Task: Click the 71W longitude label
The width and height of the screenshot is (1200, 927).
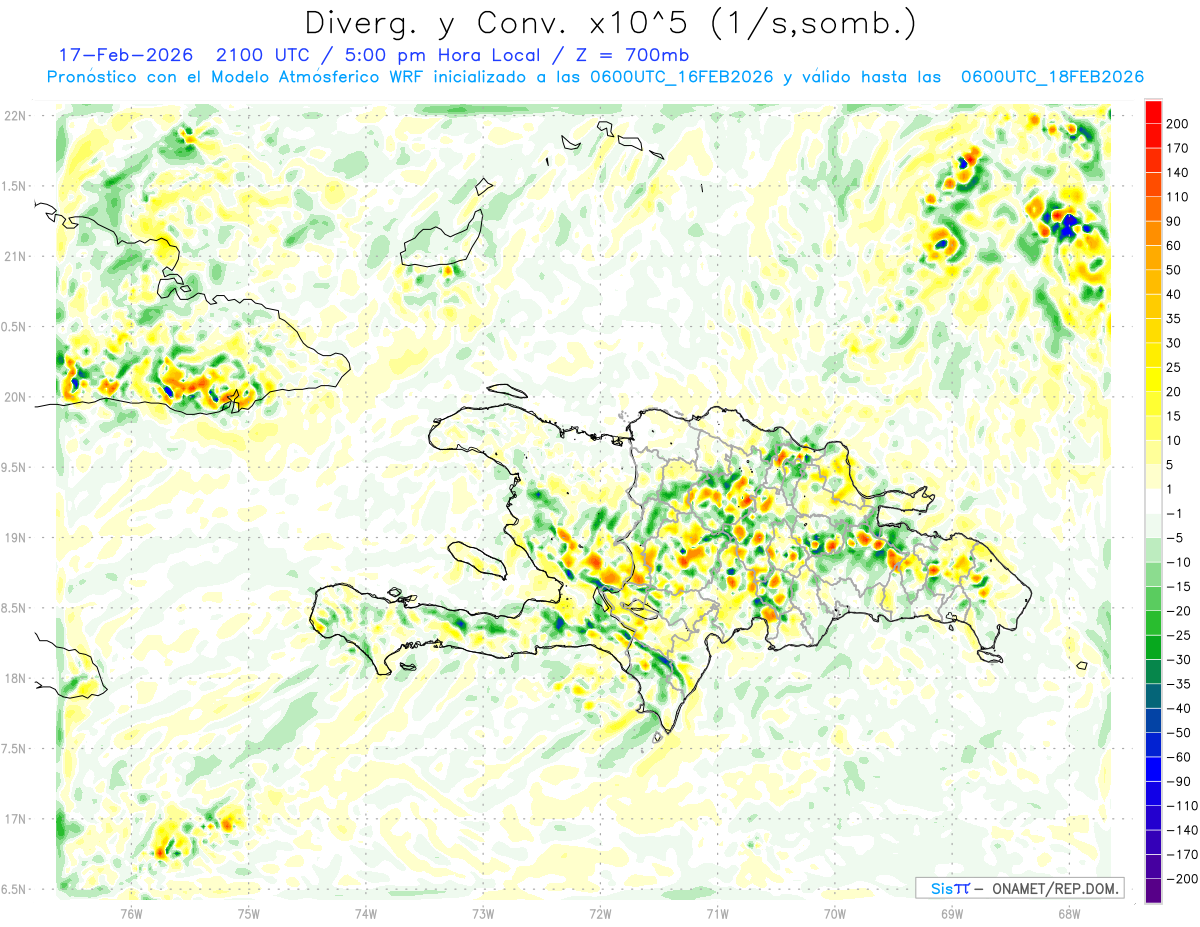Action: point(717,914)
